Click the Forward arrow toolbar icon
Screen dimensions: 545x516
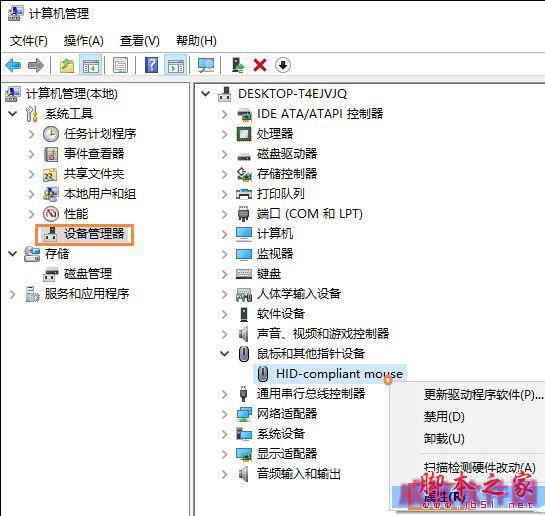pos(35,65)
